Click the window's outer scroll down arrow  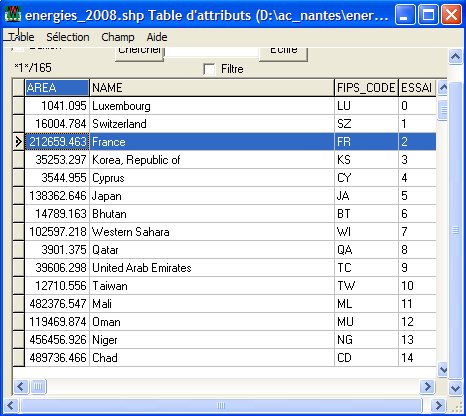coord(455,388)
